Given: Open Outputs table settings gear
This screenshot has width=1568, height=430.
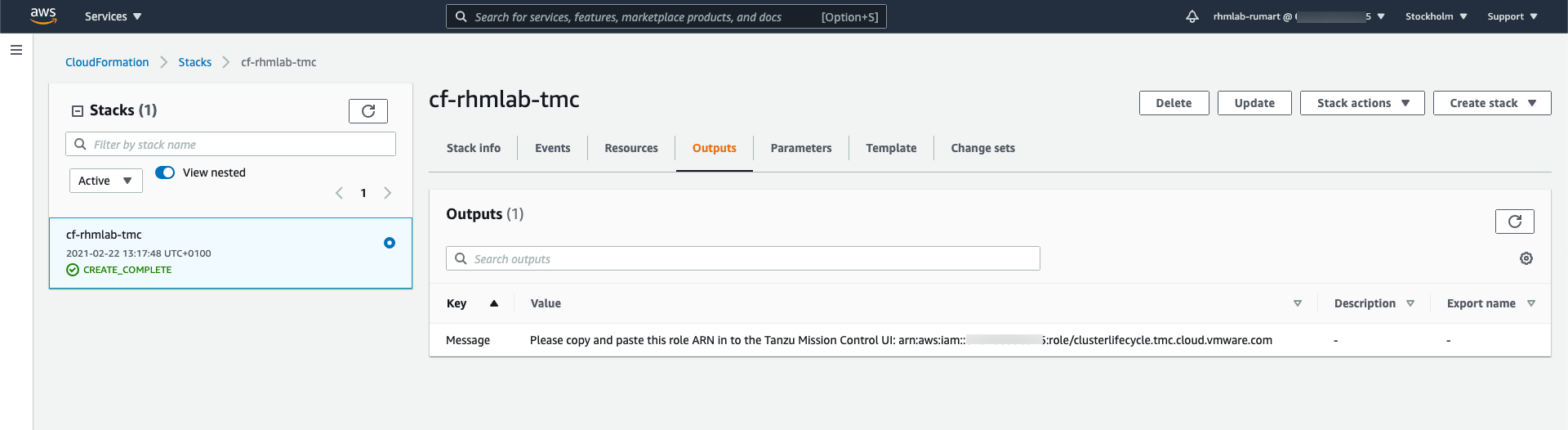Looking at the screenshot, I should [x=1526, y=258].
